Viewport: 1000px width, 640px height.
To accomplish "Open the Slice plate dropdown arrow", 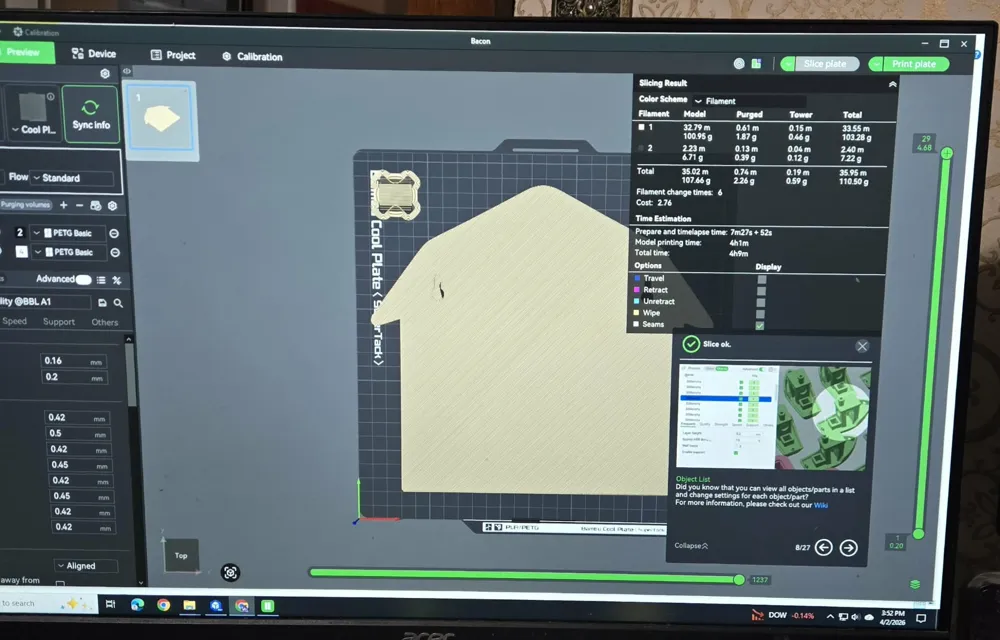I will click(x=788, y=64).
